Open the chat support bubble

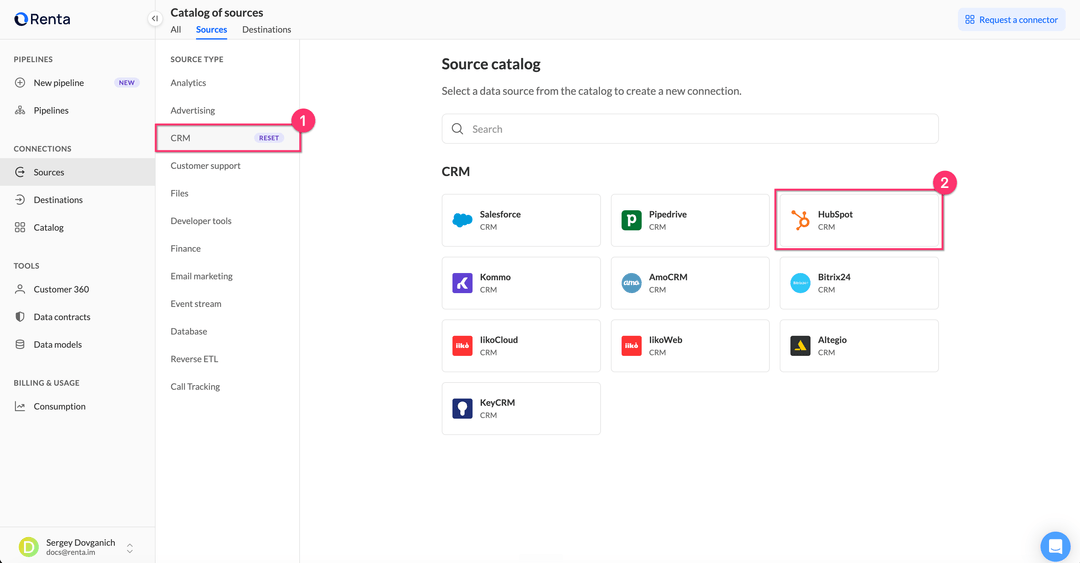tap(1055, 546)
